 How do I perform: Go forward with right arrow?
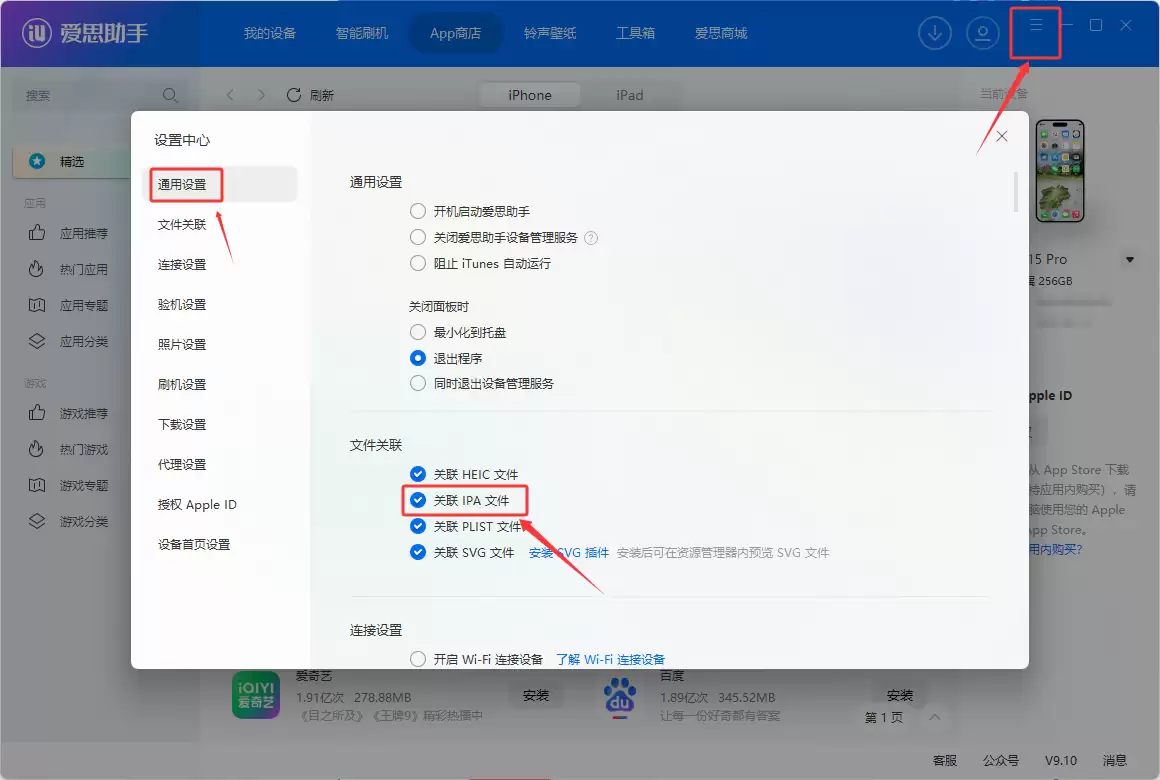(260, 95)
